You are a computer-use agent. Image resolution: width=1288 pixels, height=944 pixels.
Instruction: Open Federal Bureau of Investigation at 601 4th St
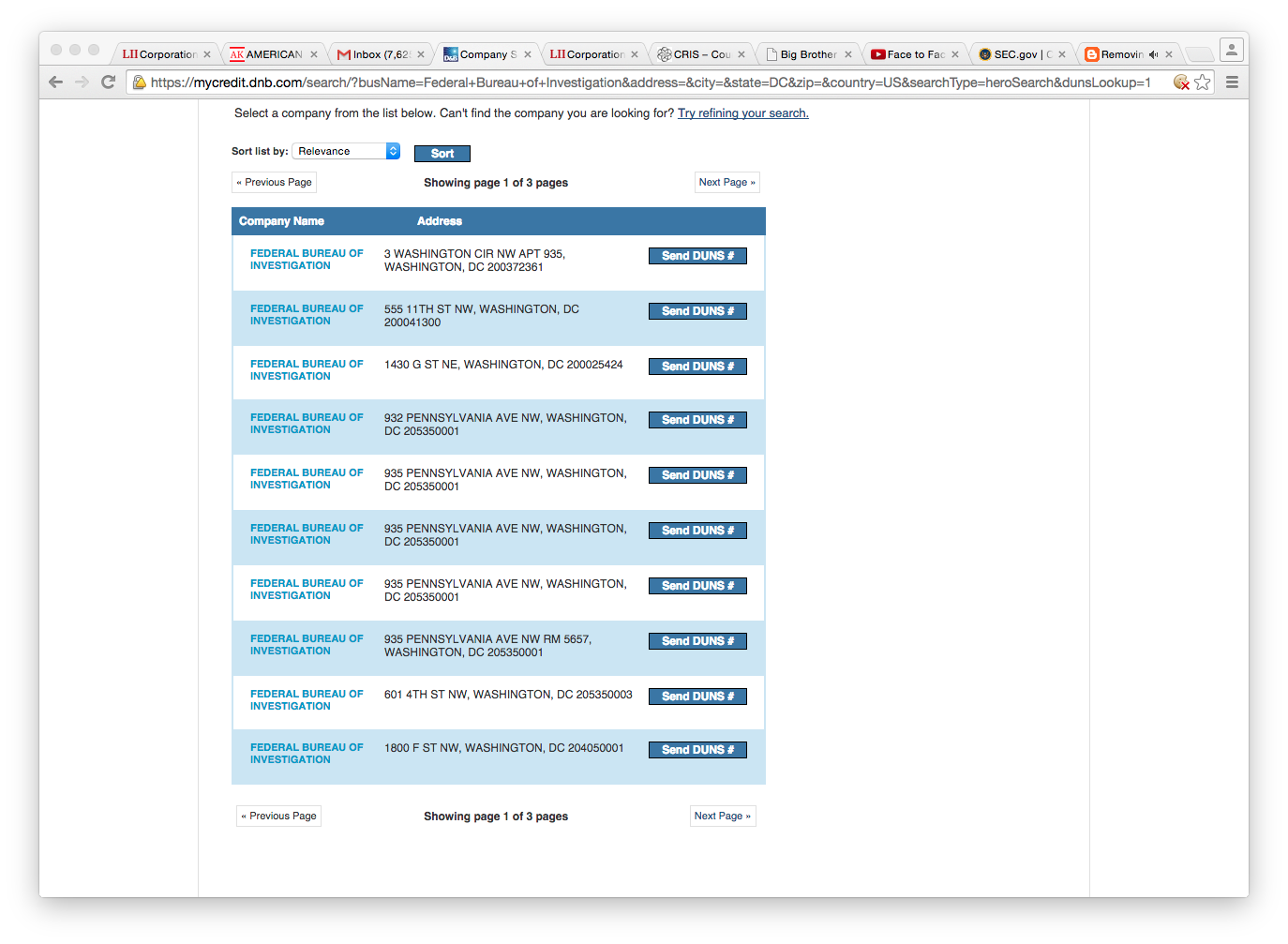[x=307, y=700]
